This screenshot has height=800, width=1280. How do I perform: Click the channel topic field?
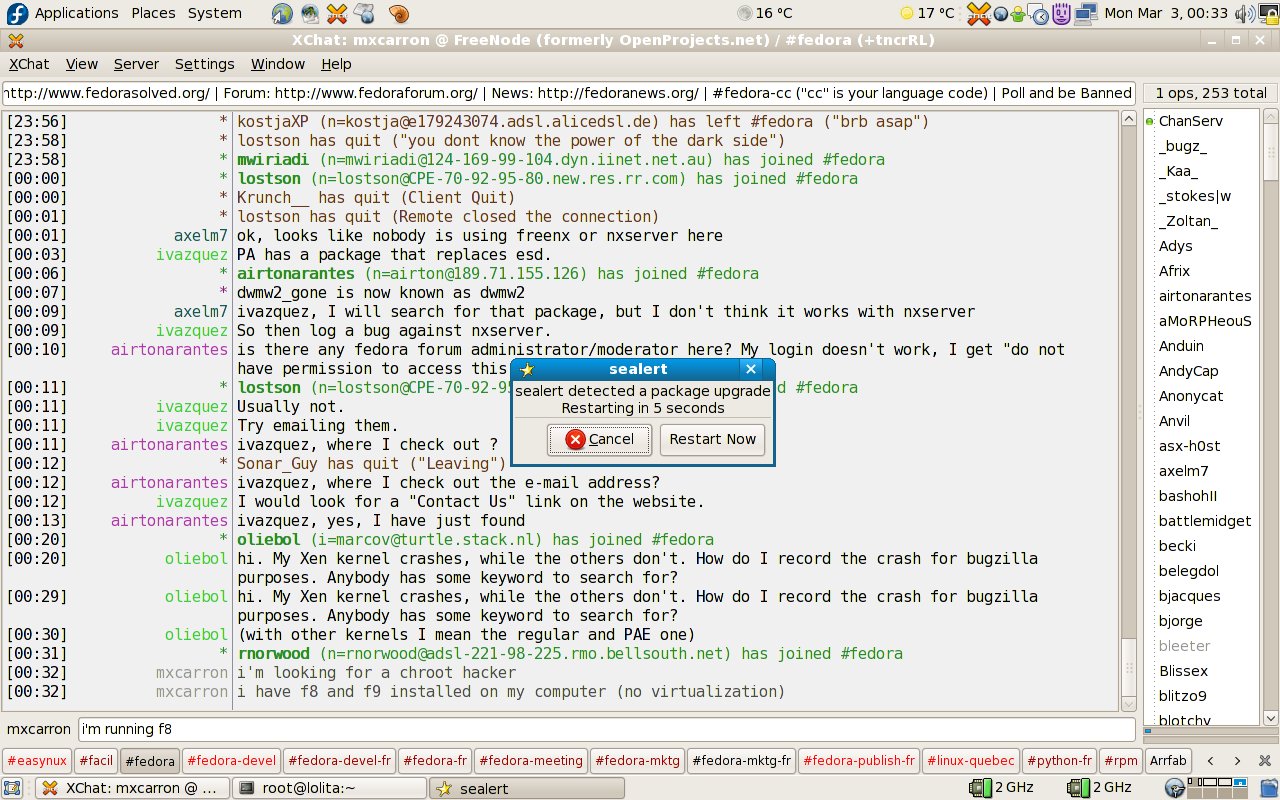(567, 93)
